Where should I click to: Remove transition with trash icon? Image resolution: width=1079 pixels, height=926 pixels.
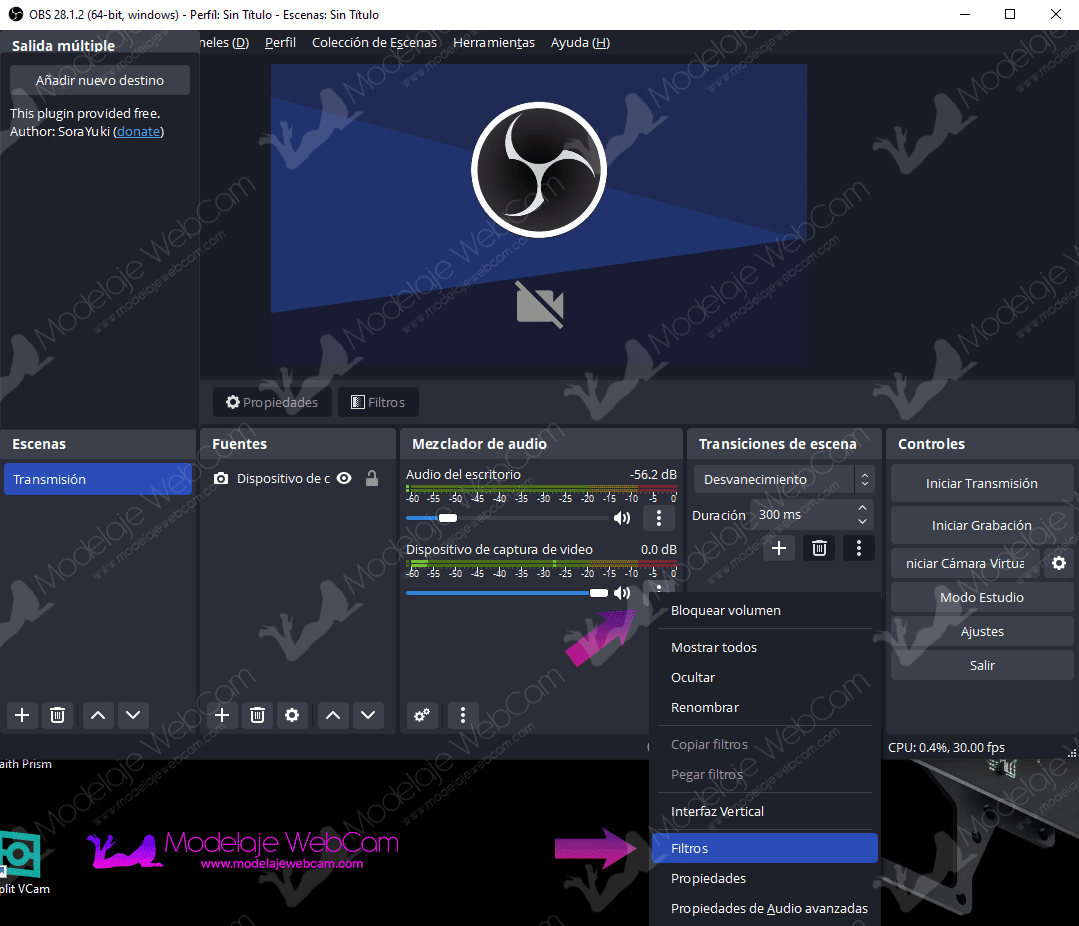(x=819, y=548)
